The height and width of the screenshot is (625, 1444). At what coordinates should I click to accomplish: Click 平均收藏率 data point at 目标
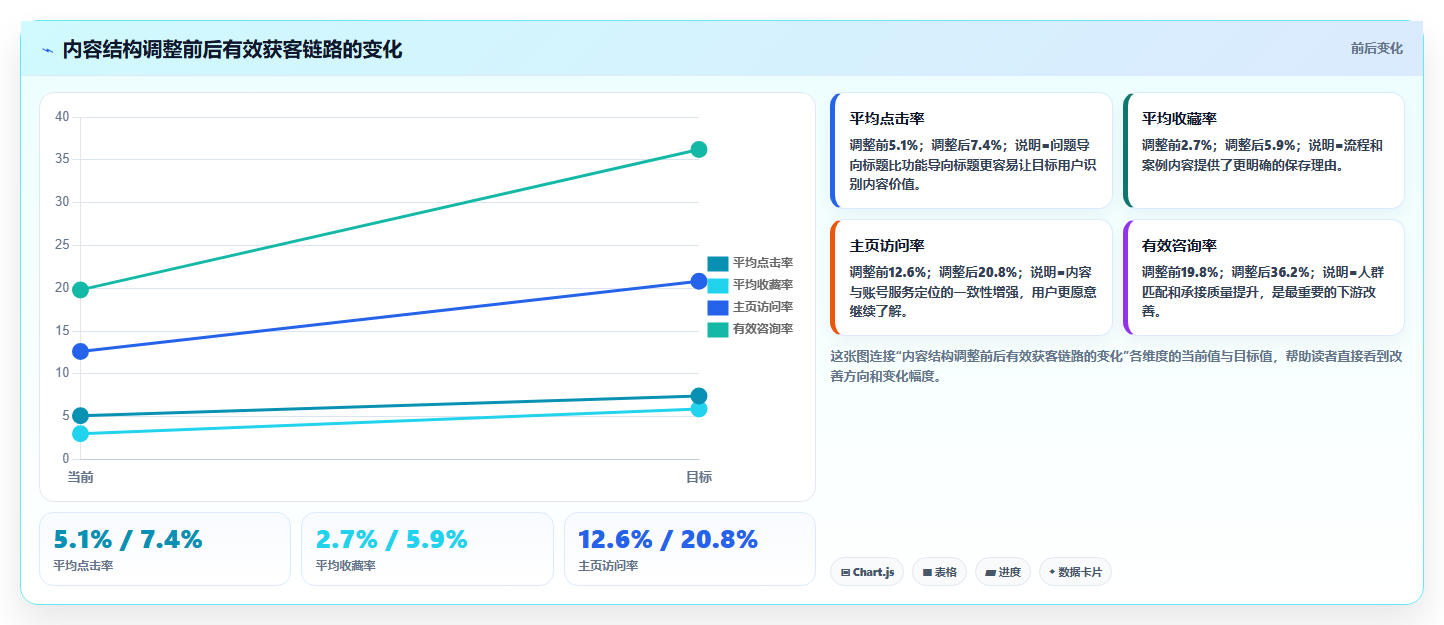(699, 409)
